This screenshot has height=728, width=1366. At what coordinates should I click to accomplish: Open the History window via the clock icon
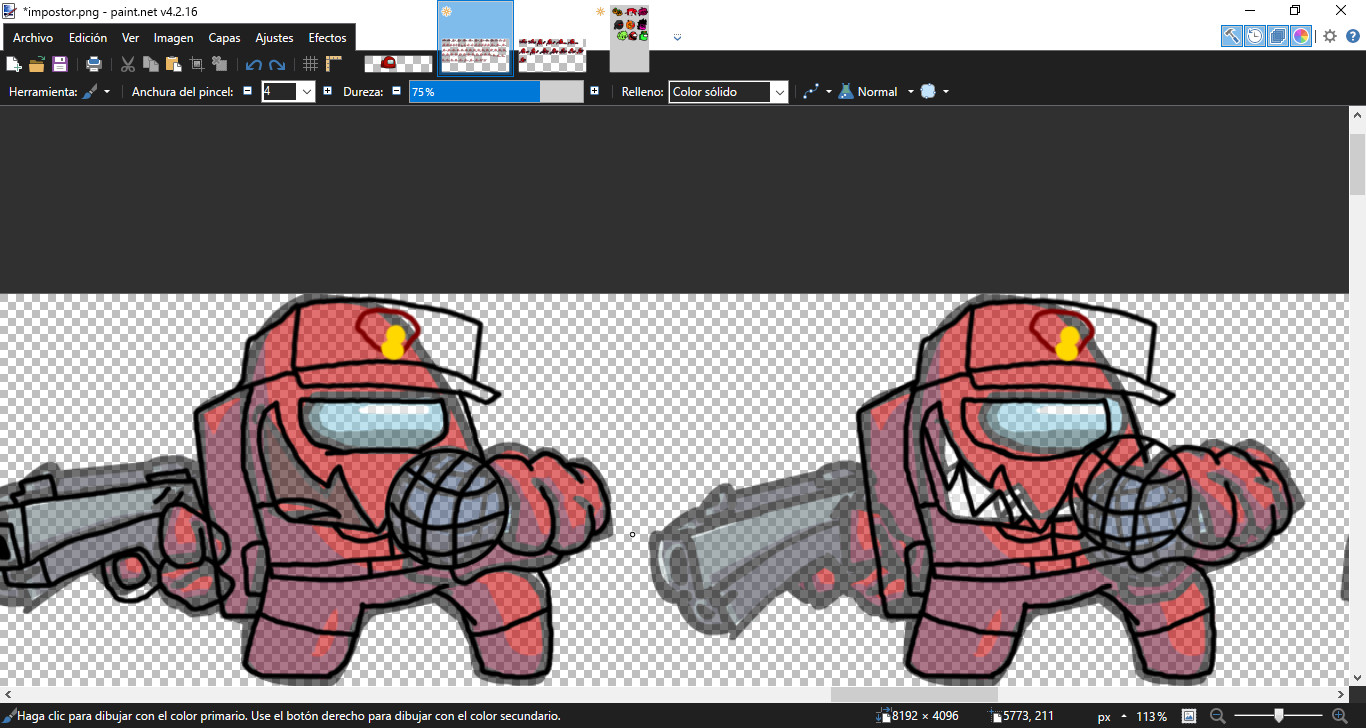pyautogui.click(x=1255, y=36)
